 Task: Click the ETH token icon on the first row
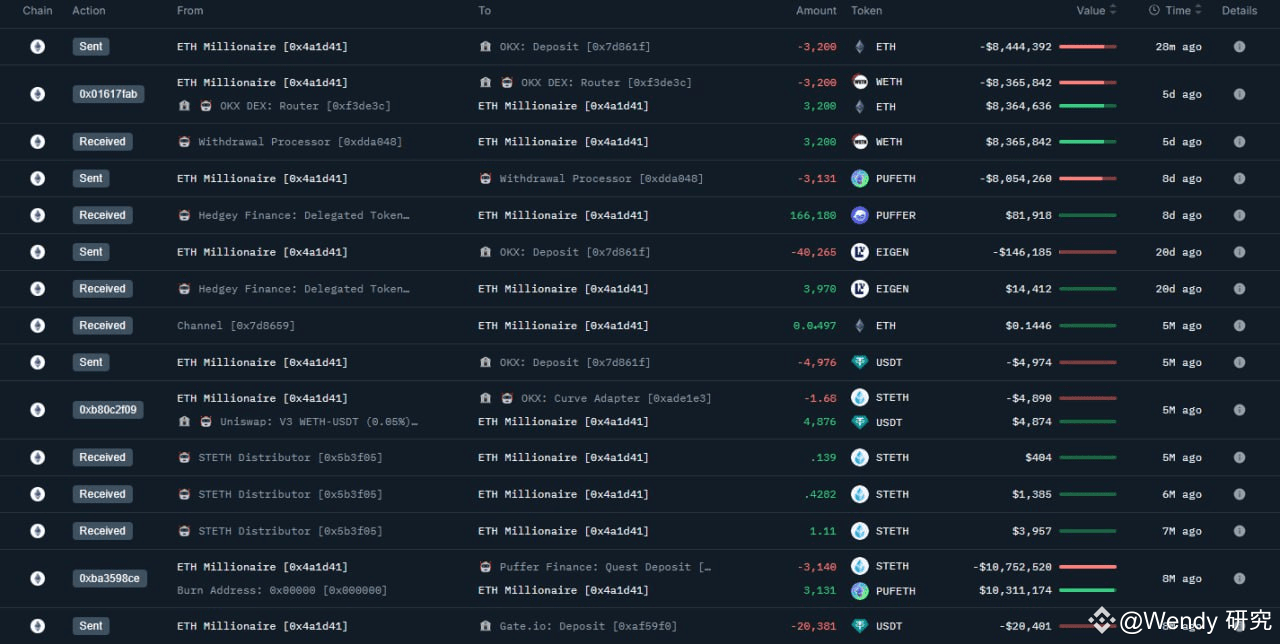click(860, 46)
